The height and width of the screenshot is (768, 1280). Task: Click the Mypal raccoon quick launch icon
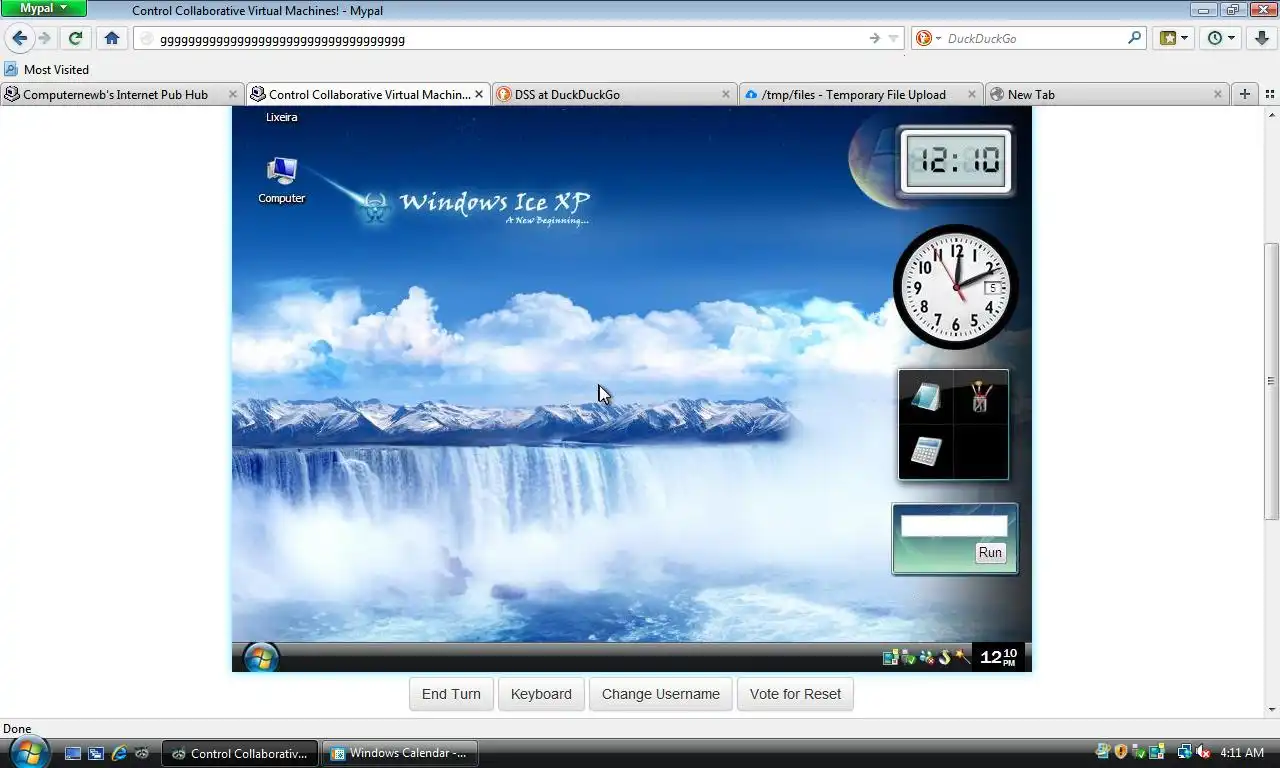142,753
